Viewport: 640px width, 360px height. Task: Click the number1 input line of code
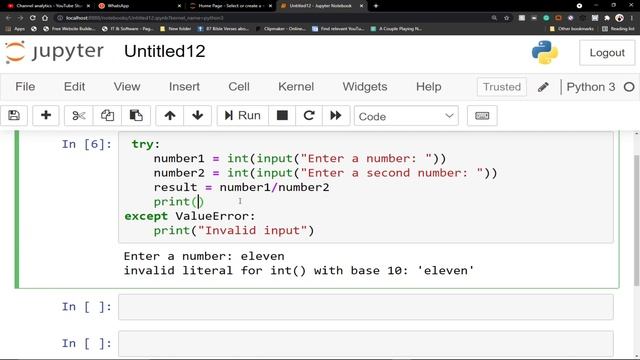[x=300, y=158]
